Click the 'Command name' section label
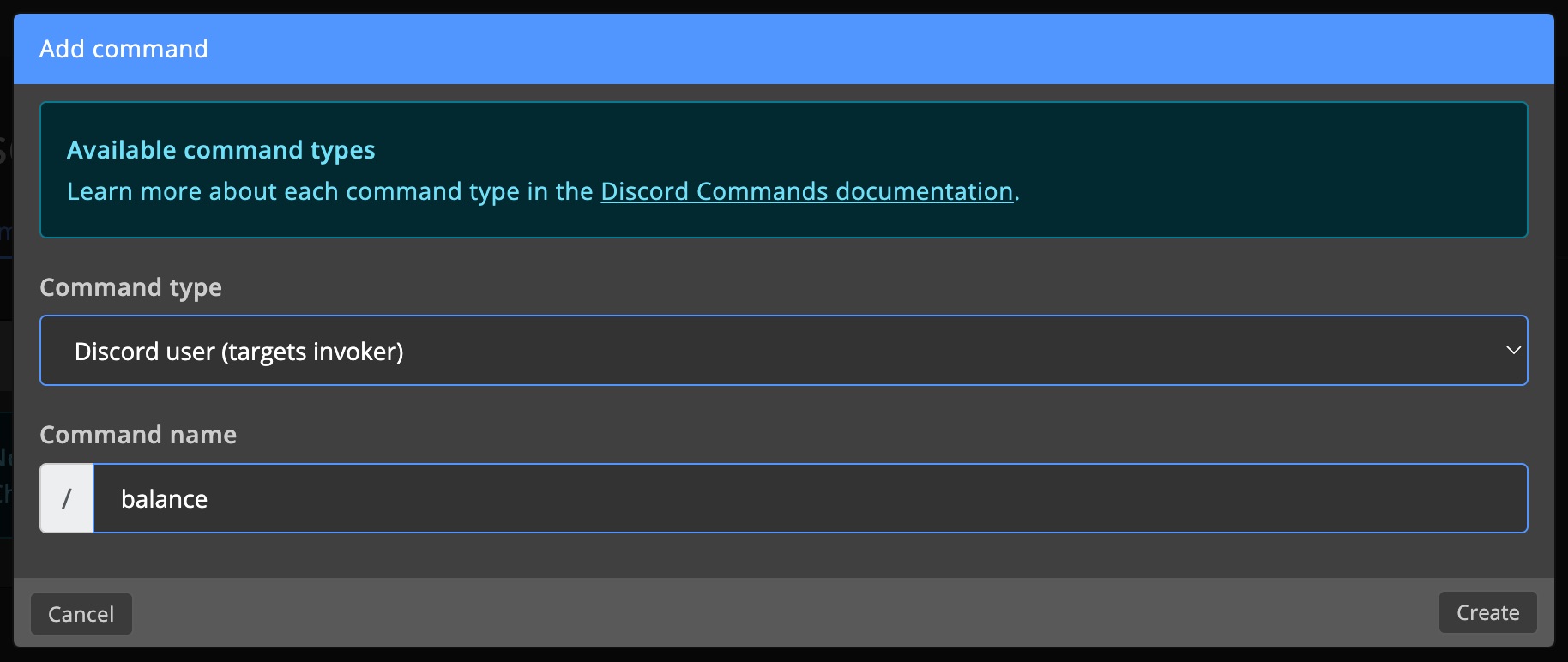This screenshot has height=662, width=1568. point(137,435)
